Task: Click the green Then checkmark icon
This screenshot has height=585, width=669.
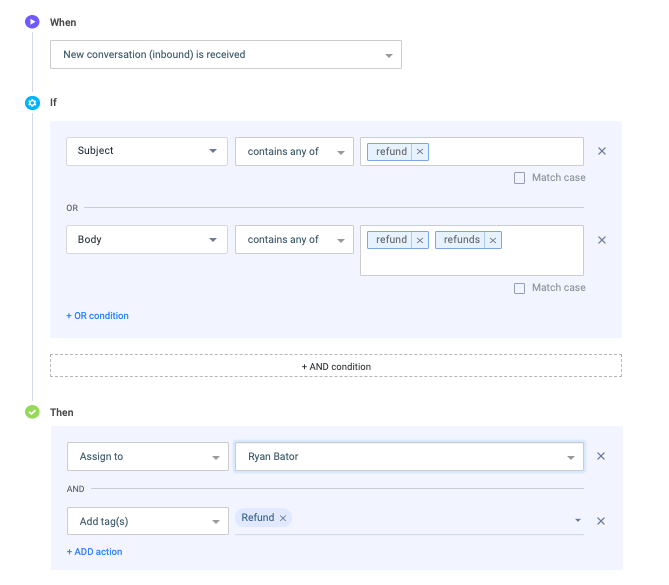Action: 32,412
